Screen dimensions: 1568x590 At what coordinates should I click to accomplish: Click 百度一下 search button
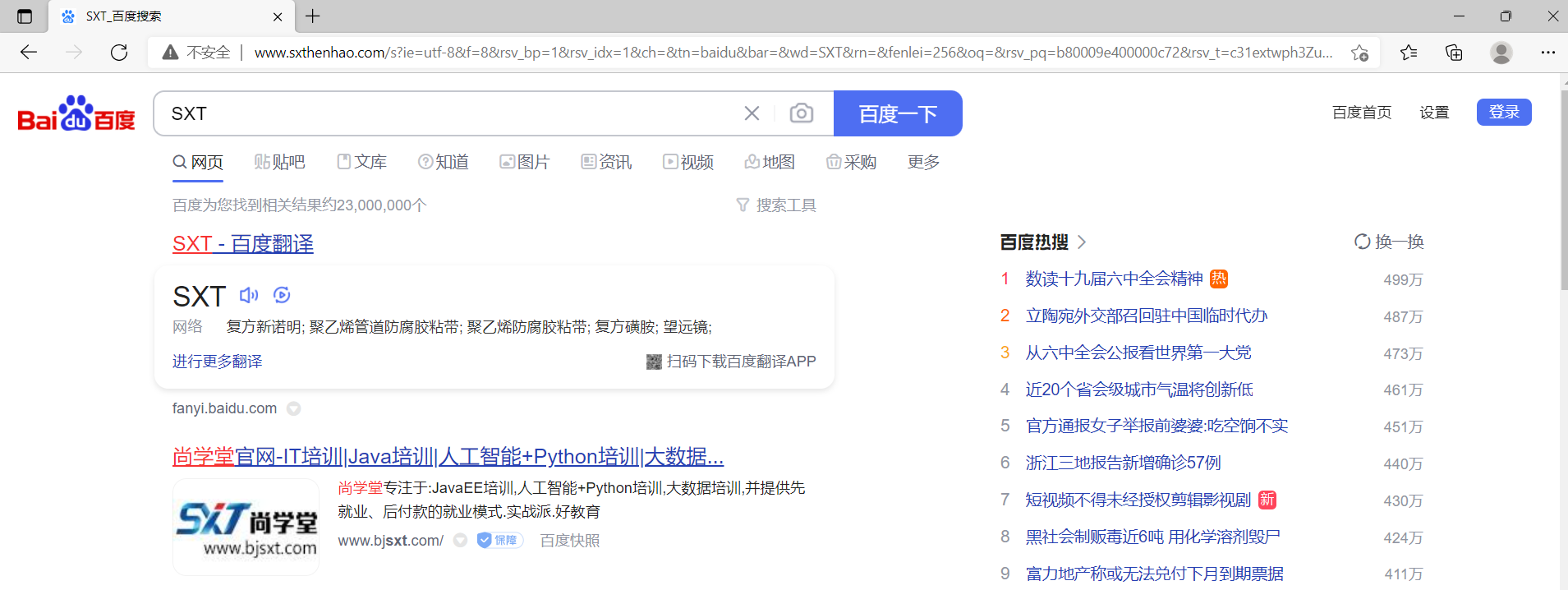pyautogui.click(x=898, y=113)
